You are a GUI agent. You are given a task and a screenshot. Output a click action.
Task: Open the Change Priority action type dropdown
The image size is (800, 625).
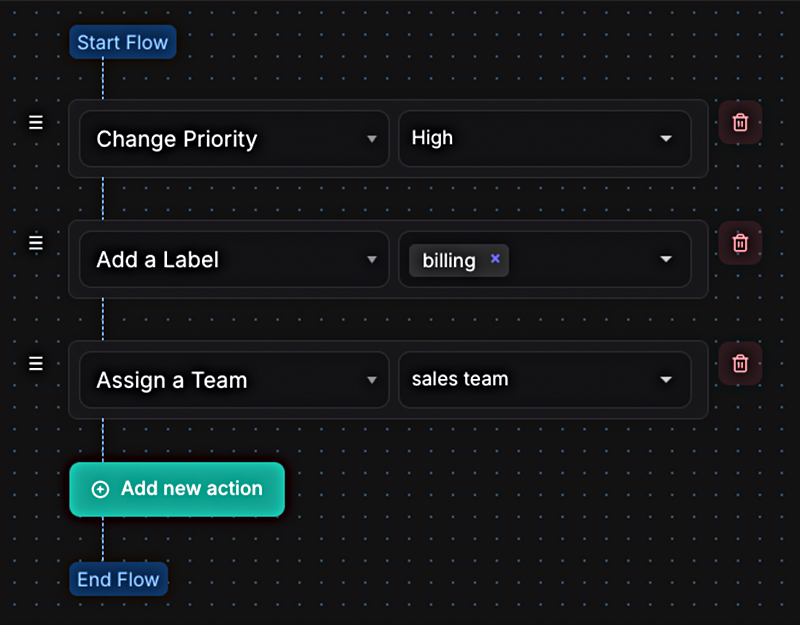tap(371, 139)
